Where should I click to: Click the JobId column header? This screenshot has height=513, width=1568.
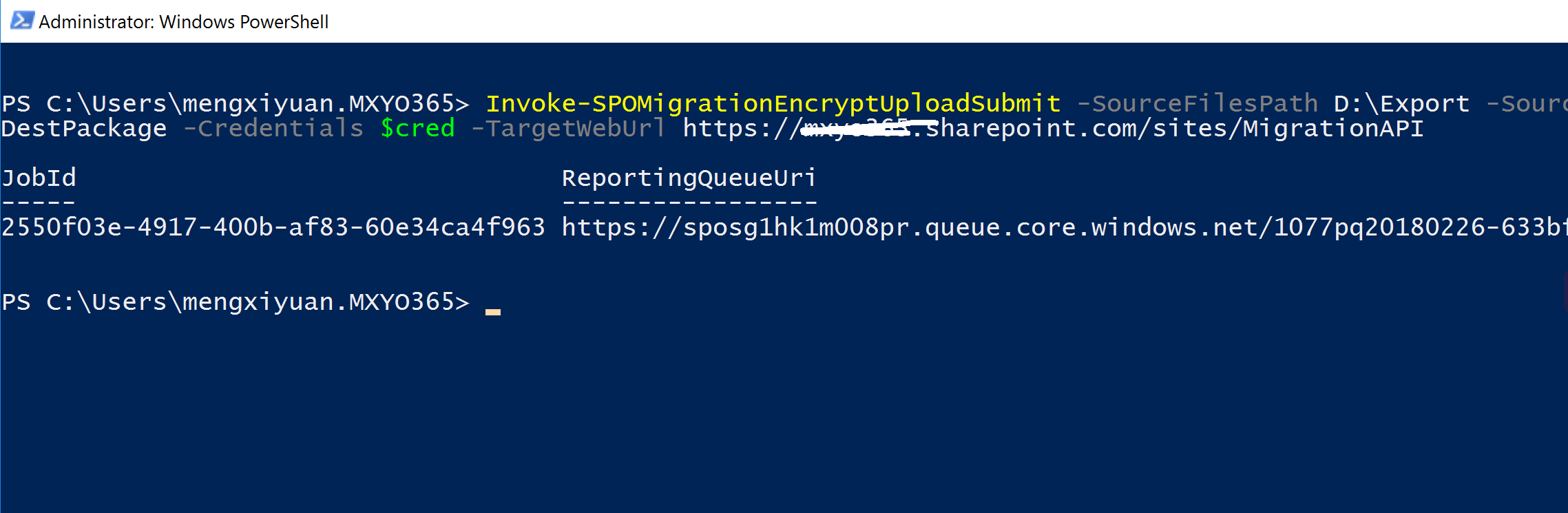[x=39, y=178]
